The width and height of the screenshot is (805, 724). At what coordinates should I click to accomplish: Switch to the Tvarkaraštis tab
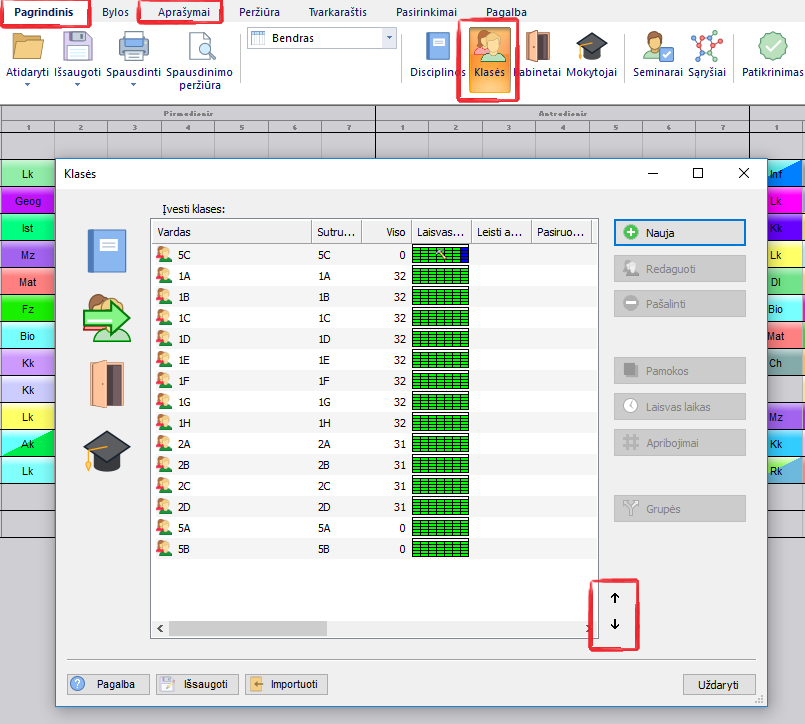click(337, 12)
